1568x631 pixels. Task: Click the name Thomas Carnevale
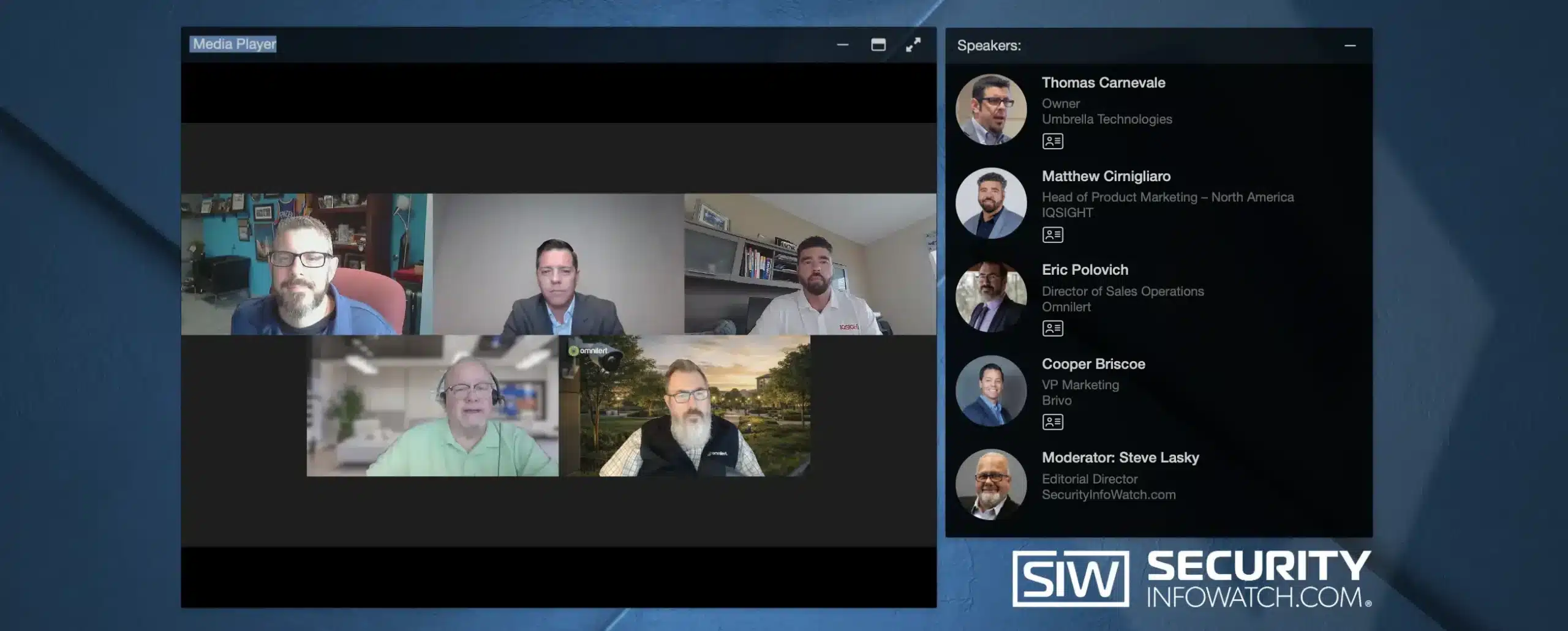(1103, 83)
